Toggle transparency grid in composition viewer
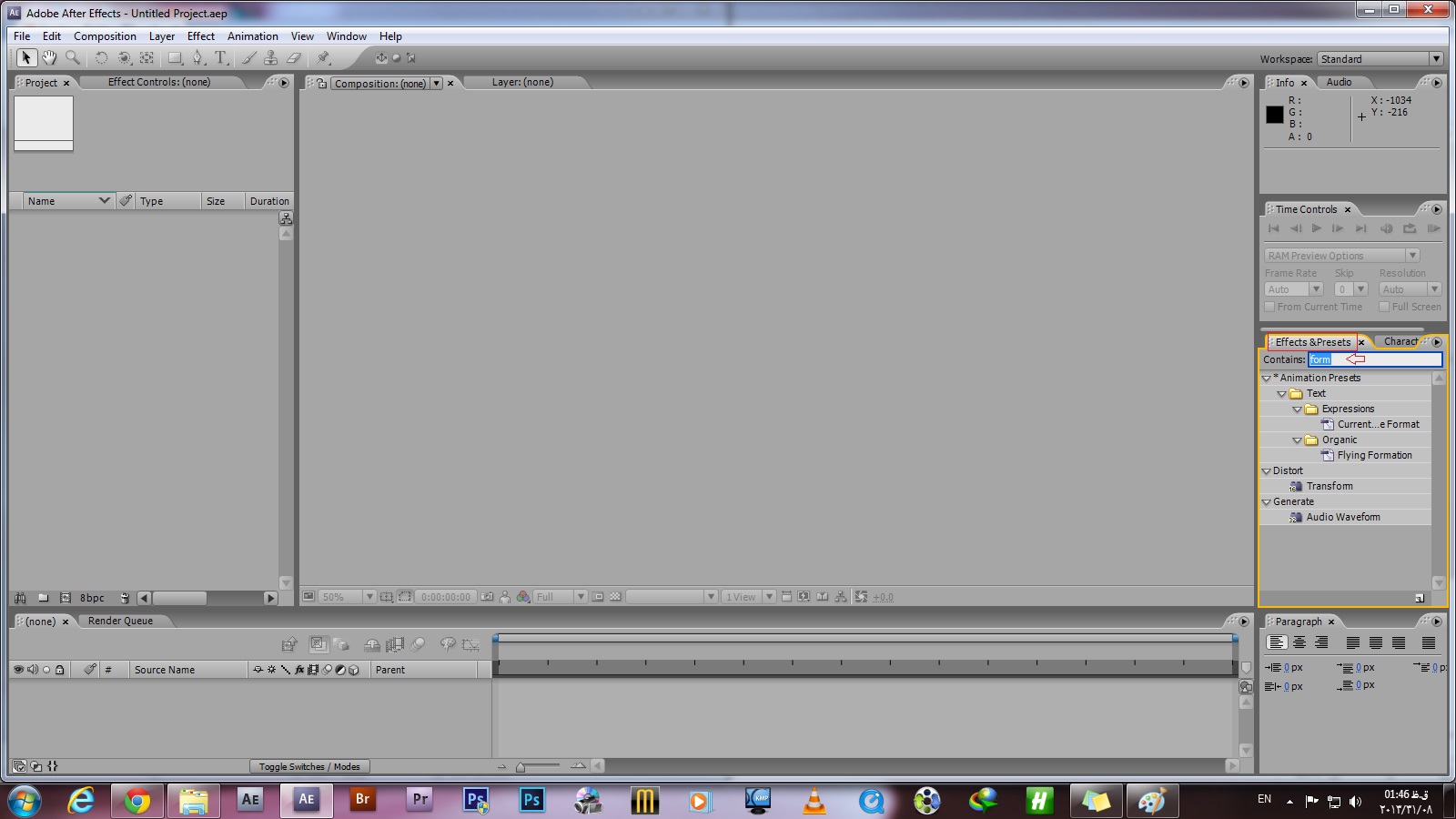 pos(615,597)
